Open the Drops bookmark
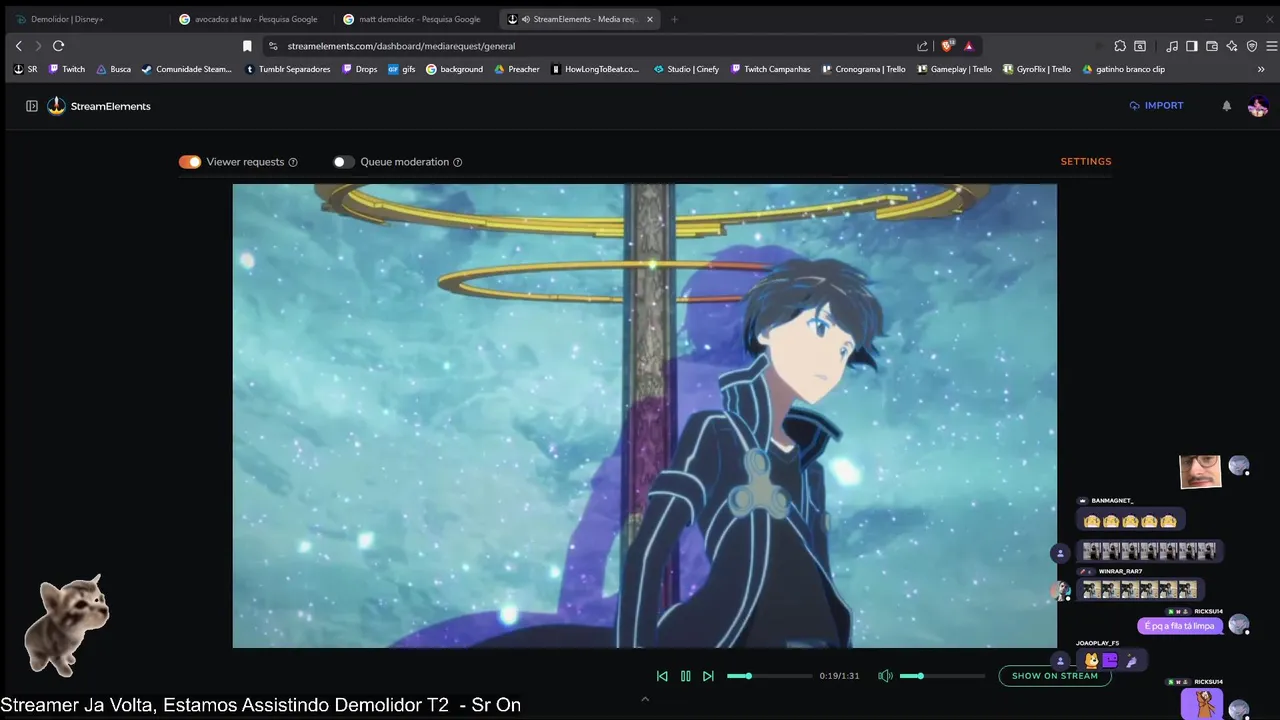The width and height of the screenshot is (1280, 720). point(359,69)
